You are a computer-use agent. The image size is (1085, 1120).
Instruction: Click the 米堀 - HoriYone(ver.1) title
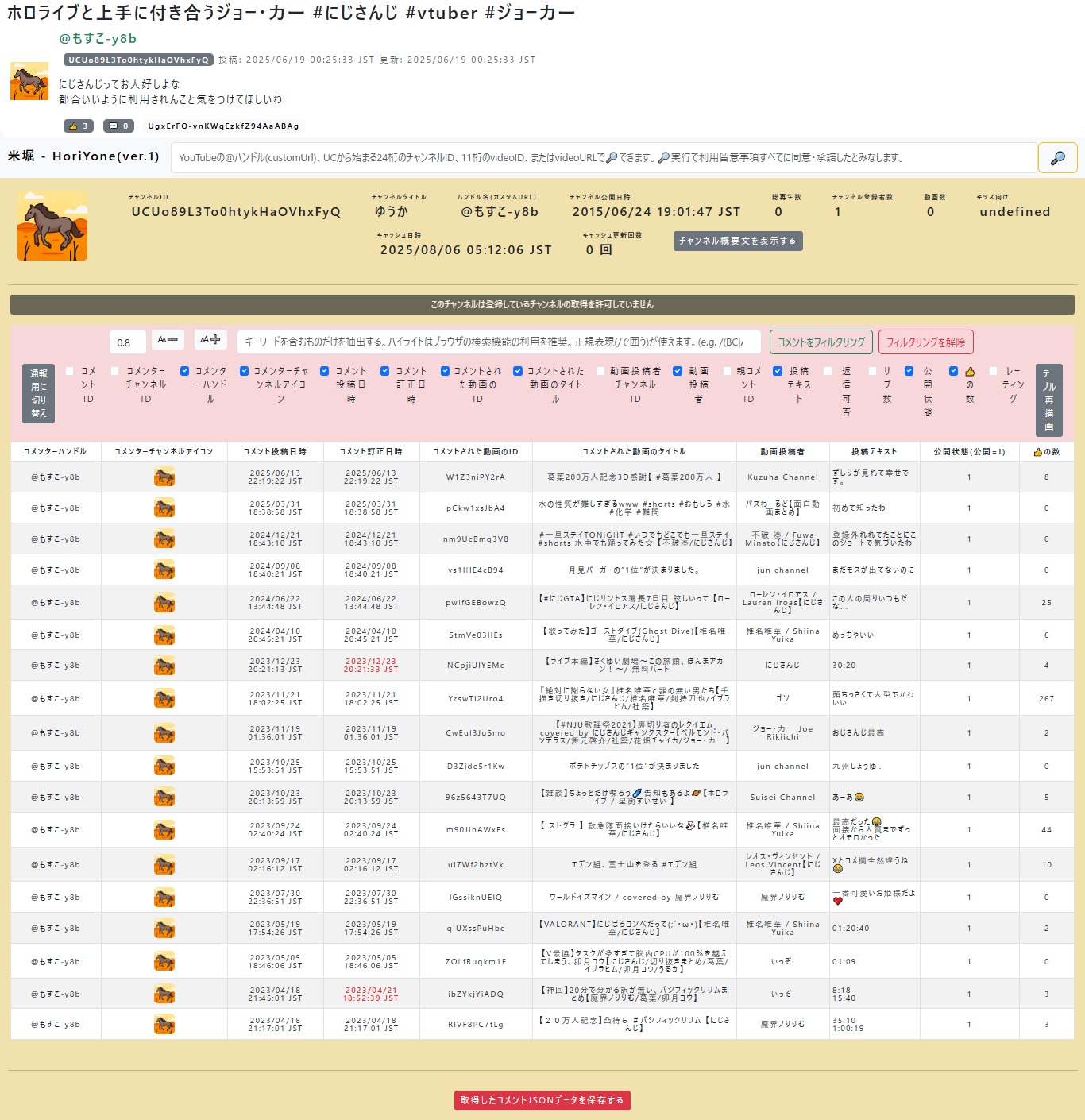tap(83, 156)
